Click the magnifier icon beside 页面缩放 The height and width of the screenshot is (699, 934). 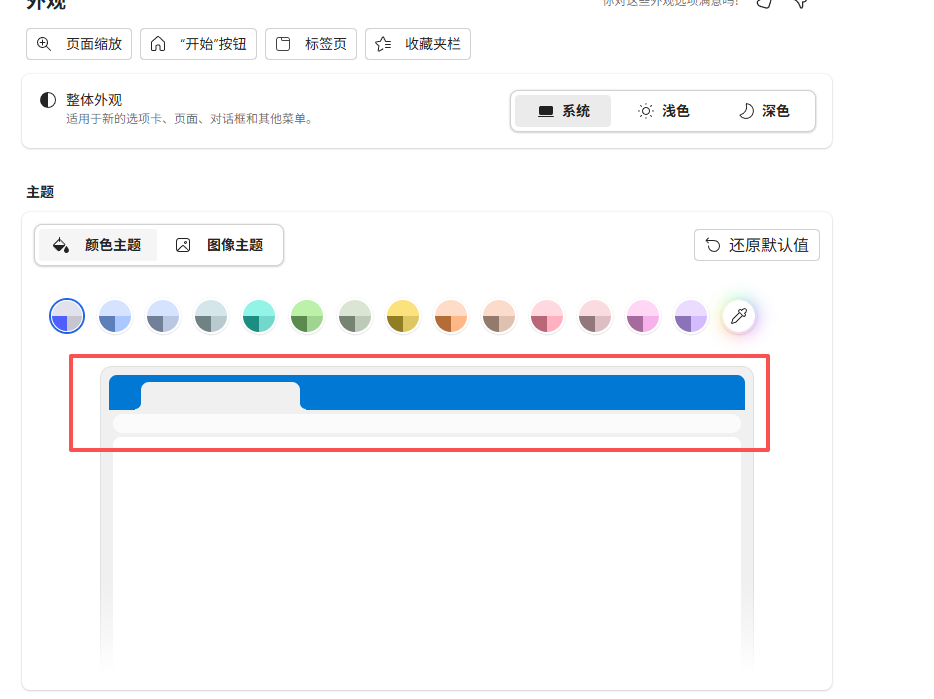click(43, 44)
